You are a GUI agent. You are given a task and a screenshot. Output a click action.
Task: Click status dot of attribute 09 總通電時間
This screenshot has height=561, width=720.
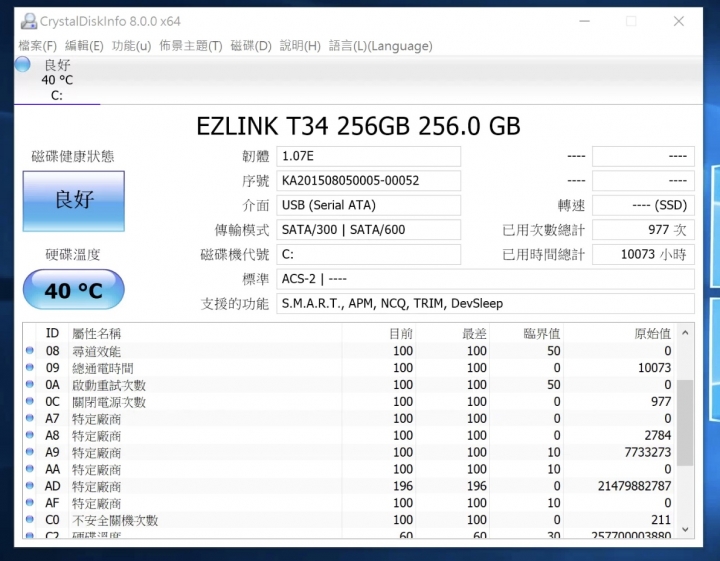(x=30, y=368)
